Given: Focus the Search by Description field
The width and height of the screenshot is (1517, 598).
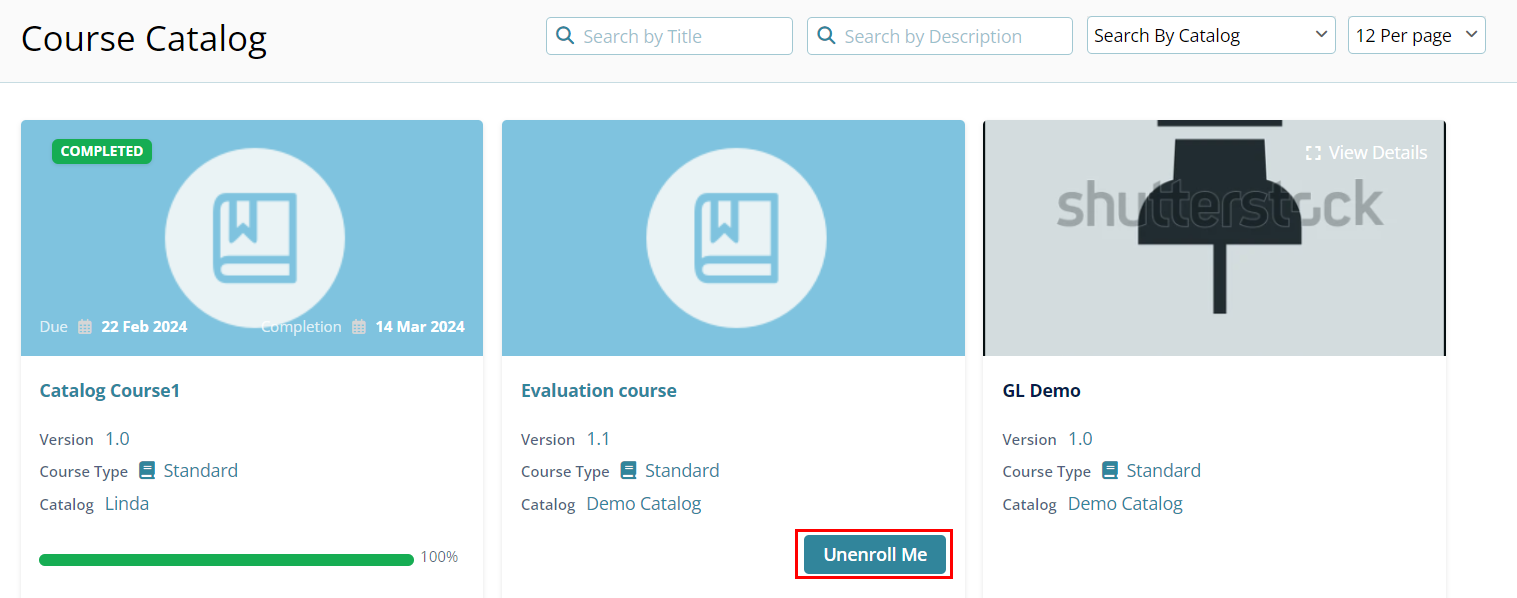Looking at the screenshot, I should click(x=950, y=36).
